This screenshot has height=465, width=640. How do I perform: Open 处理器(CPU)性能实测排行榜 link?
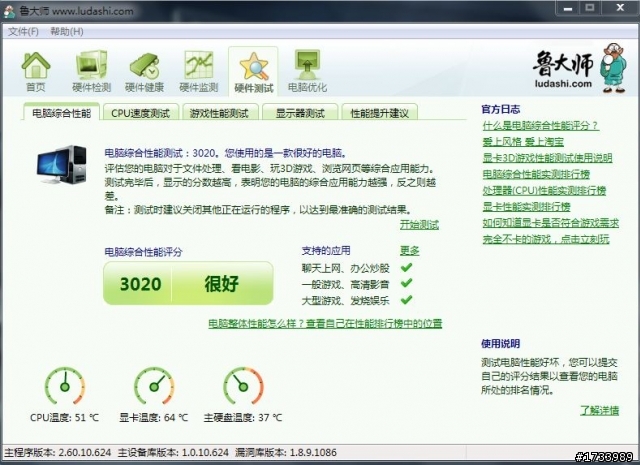click(x=544, y=190)
